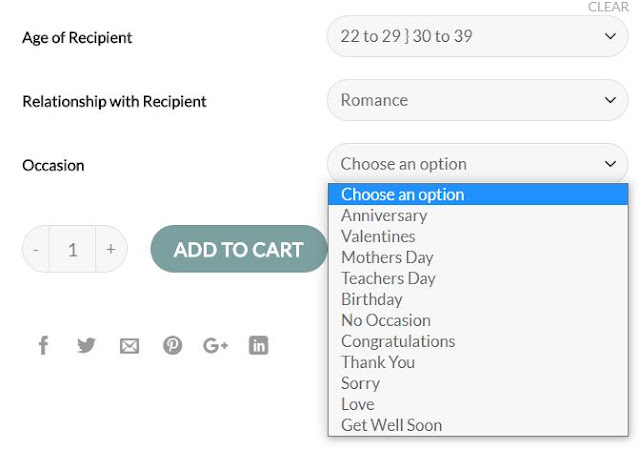Screen dimensions: 640x450
Task: Select the Thank You occasion
Action: [377, 362]
